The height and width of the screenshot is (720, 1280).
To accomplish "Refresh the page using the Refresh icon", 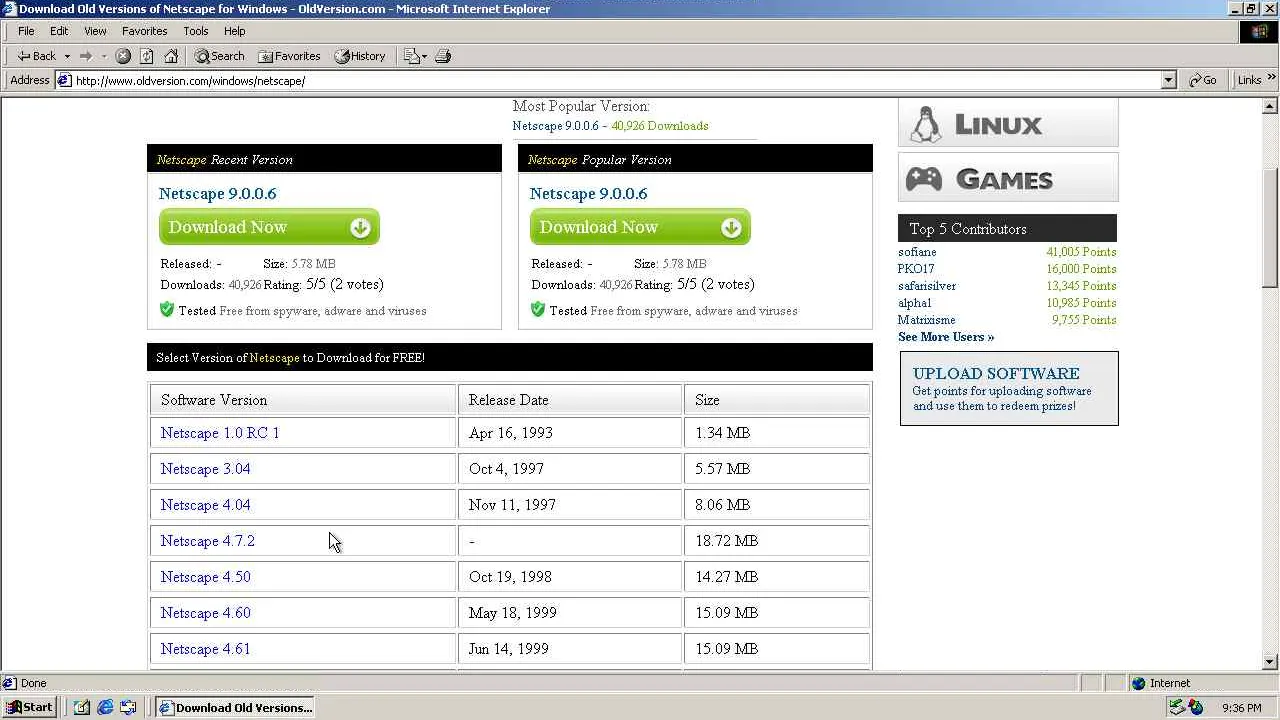I will pos(147,56).
